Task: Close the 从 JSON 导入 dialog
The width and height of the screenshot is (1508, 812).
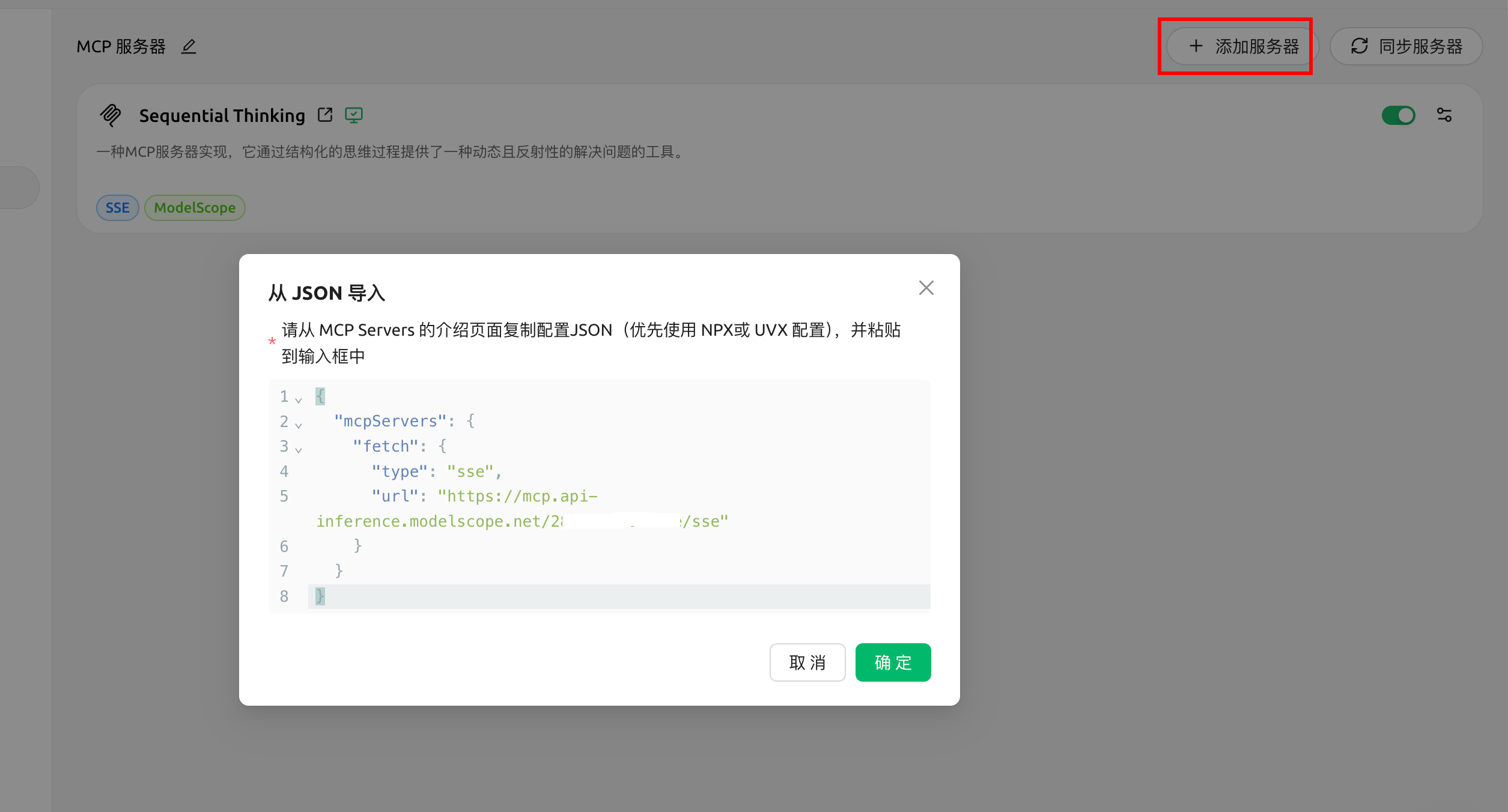Action: pyautogui.click(x=926, y=288)
